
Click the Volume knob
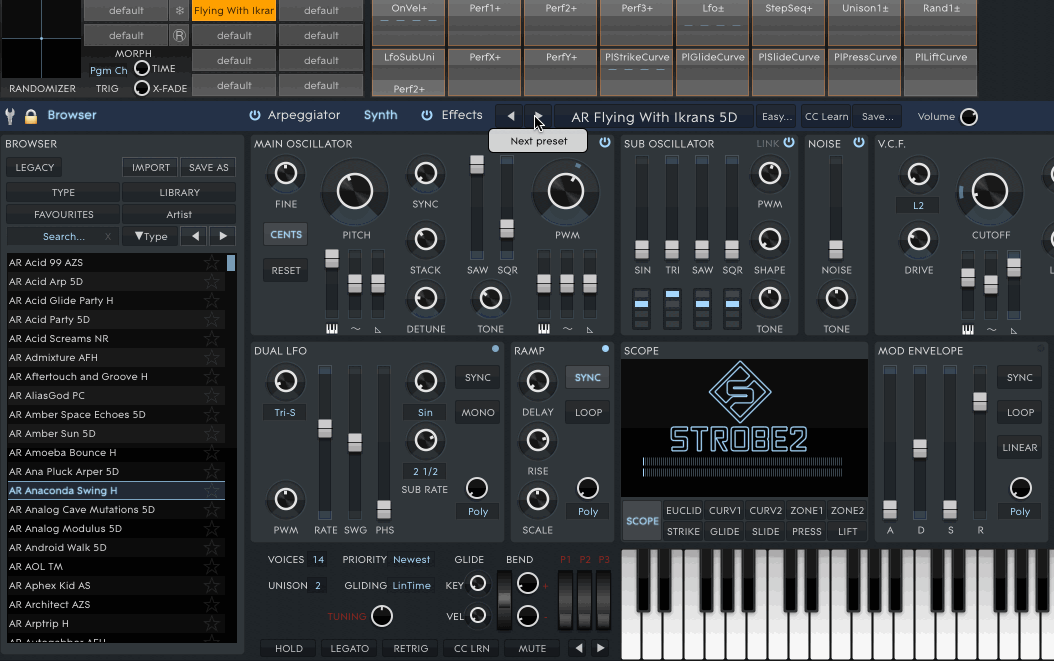point(969,117)
